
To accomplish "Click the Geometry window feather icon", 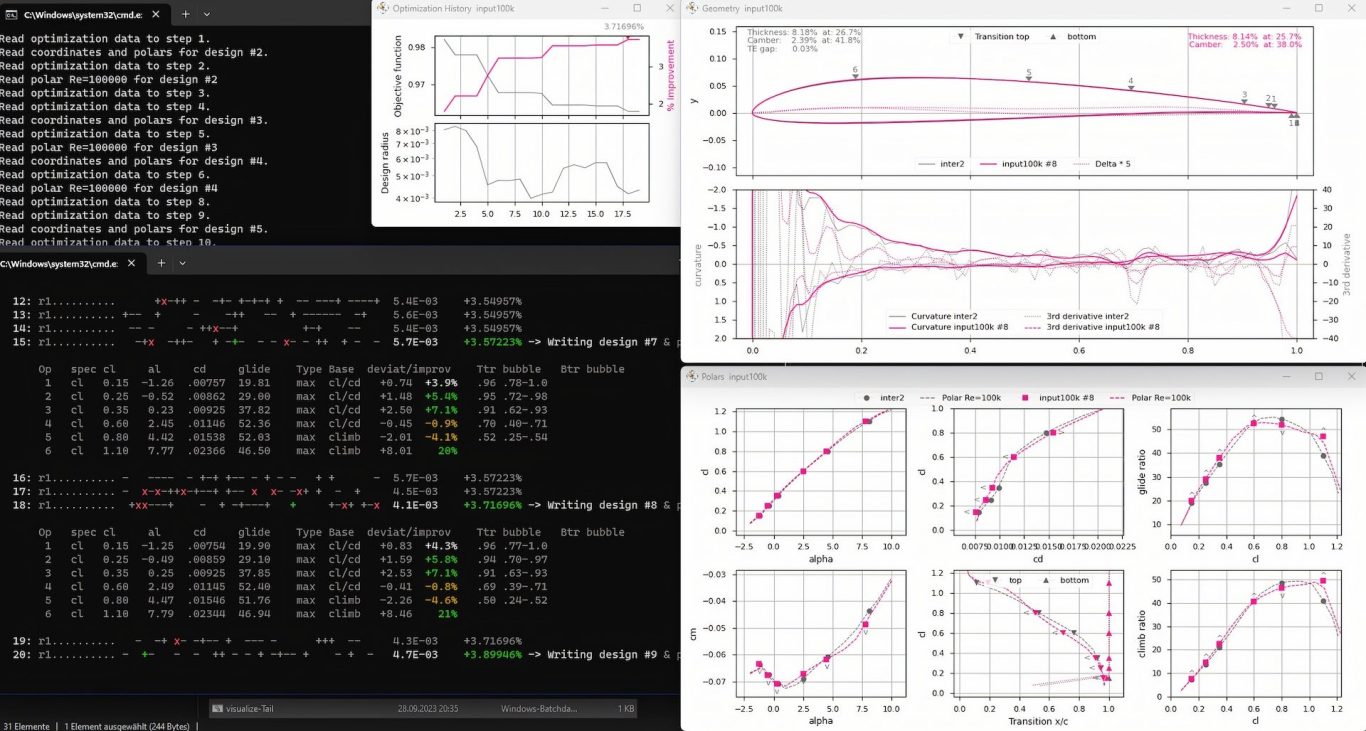I will (692, 8).
